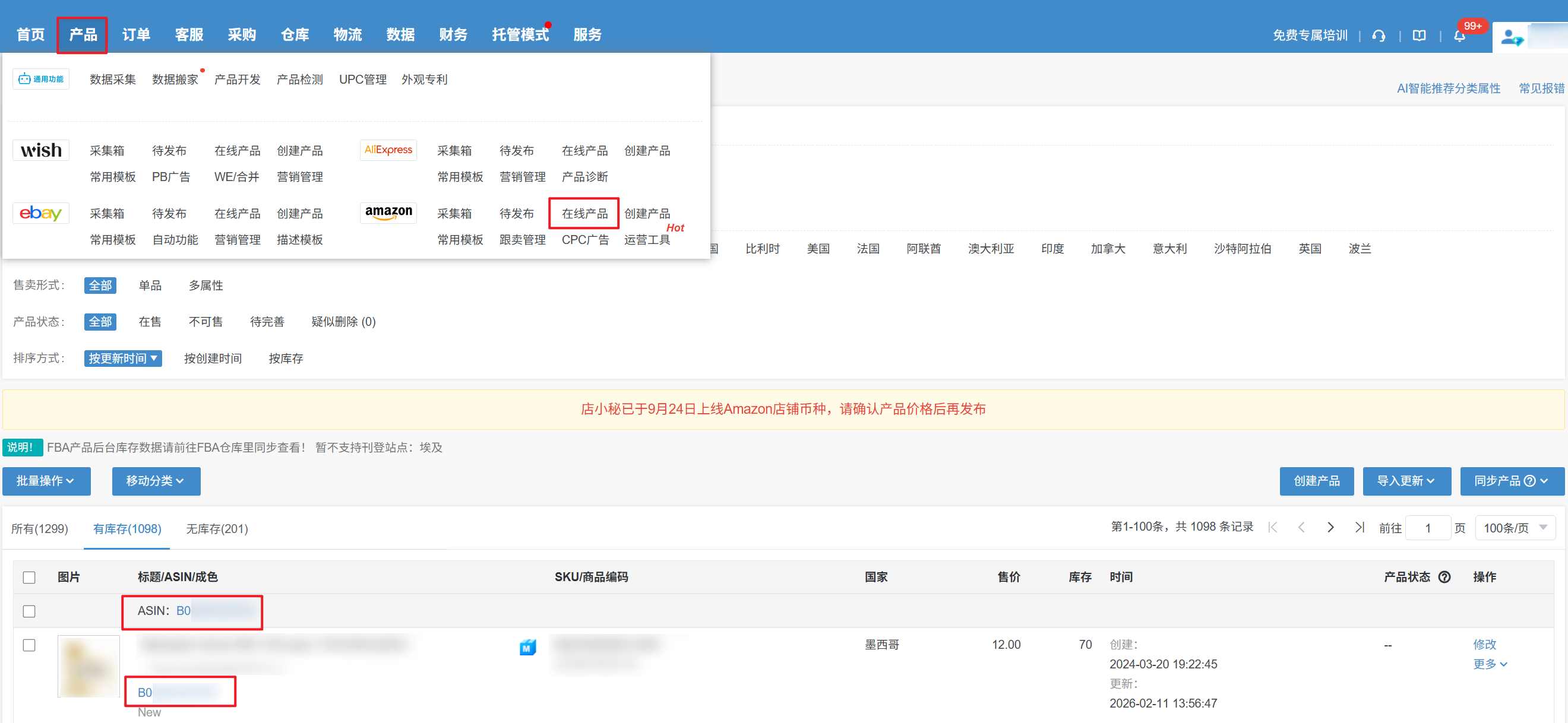Click the page number input field
This screenshot has height=723, width=1568.
[x=1428, y=528]
